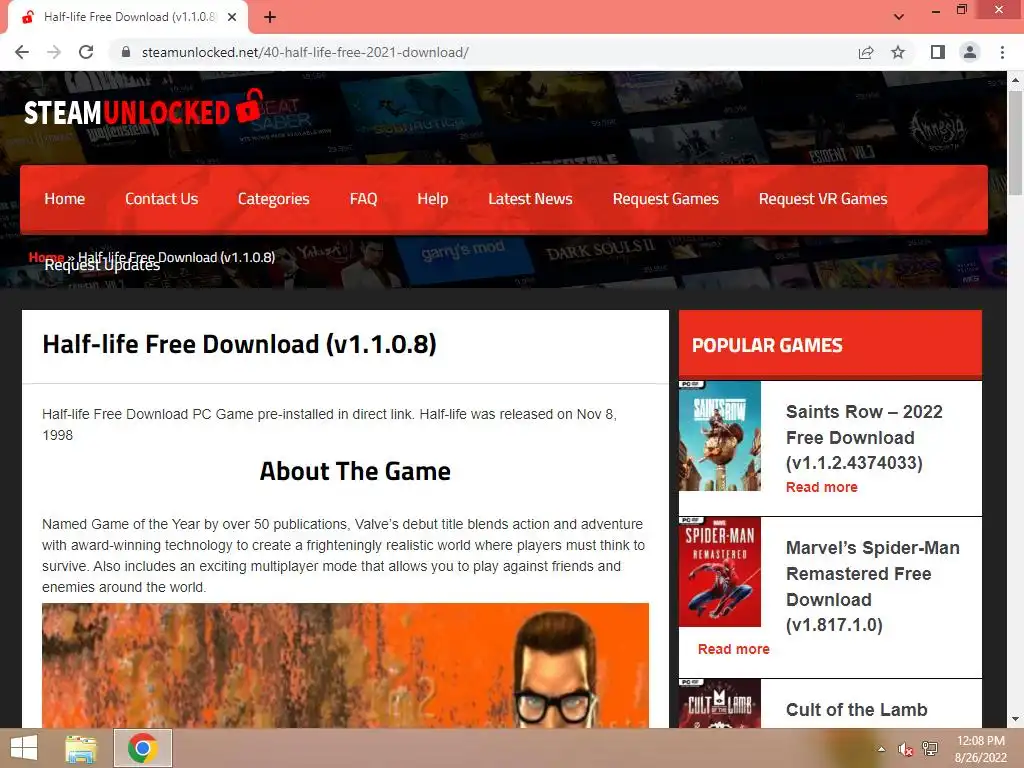Open the FAQ page
The image size is (1024, 768).
point(363,199)
